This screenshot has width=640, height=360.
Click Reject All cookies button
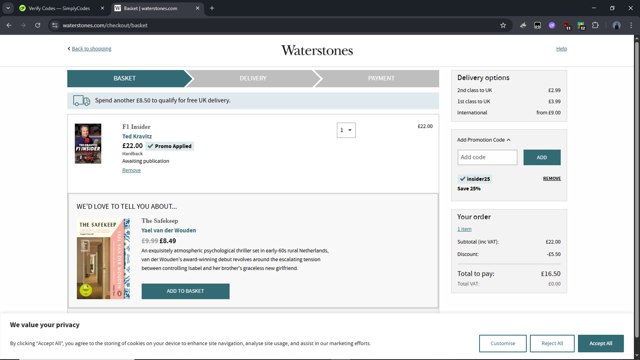(x=552, y=343)
